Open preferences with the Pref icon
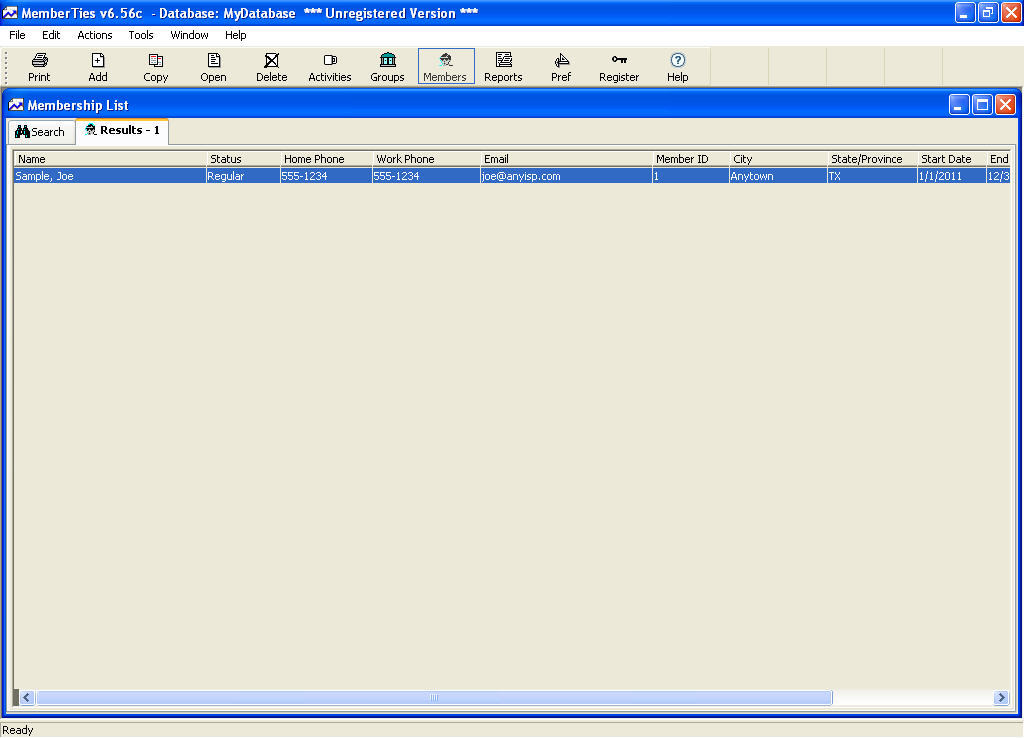 pos(561,67)
